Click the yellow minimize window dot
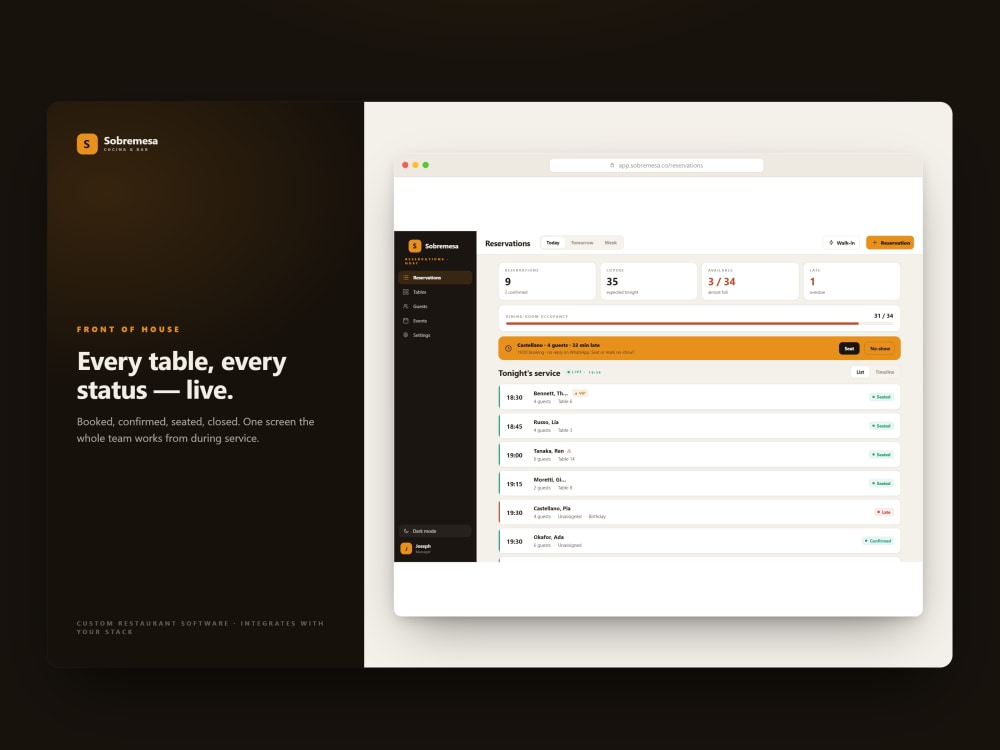 [415, 165]
